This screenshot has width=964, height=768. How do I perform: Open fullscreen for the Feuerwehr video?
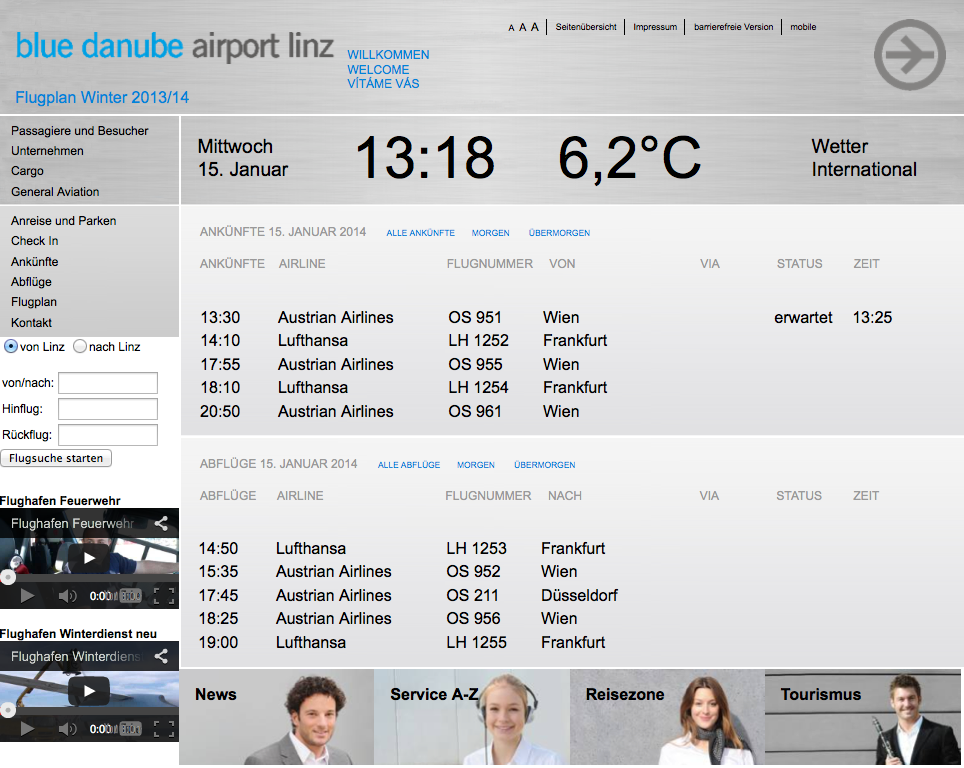click(x=164, y=595)
